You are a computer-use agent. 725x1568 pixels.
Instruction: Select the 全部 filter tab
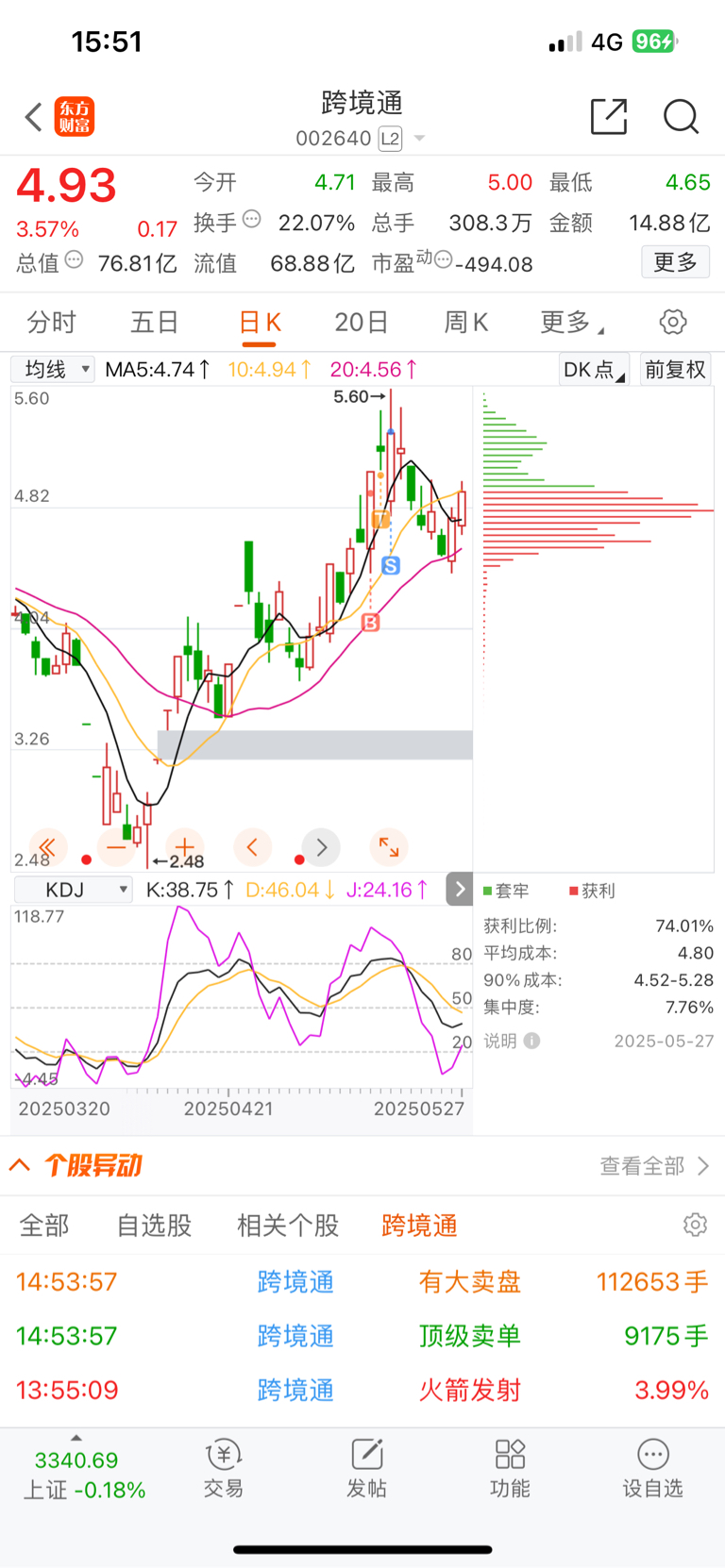pos(44,1226)
